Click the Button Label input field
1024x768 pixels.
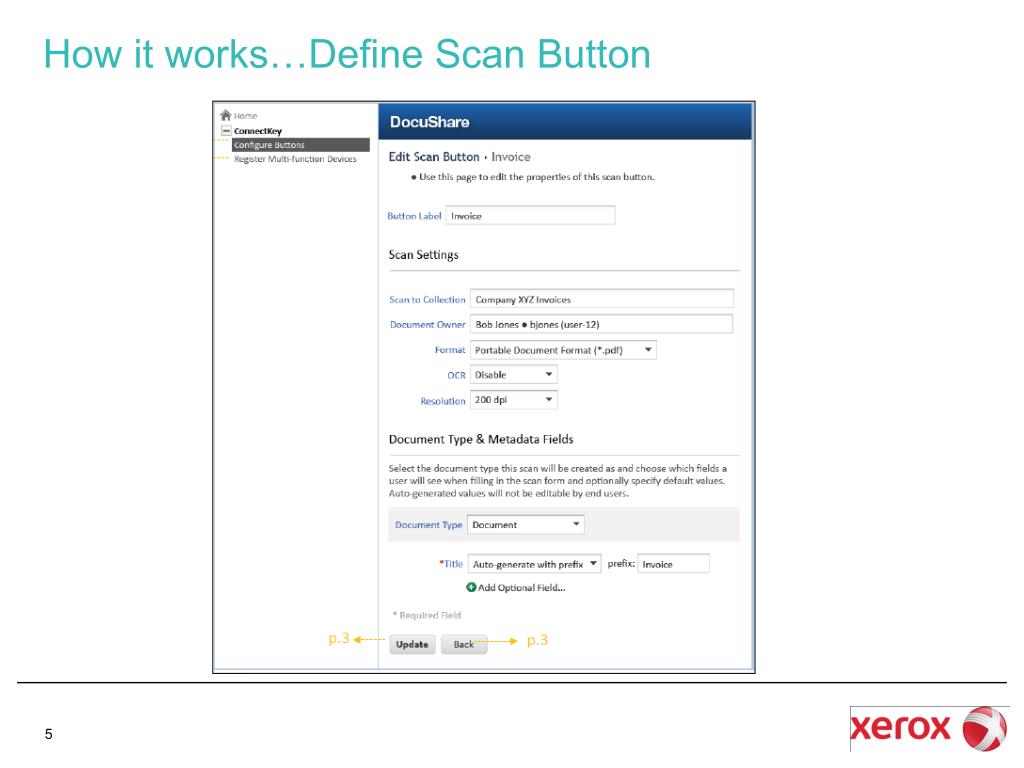click(x=530, y=216)
